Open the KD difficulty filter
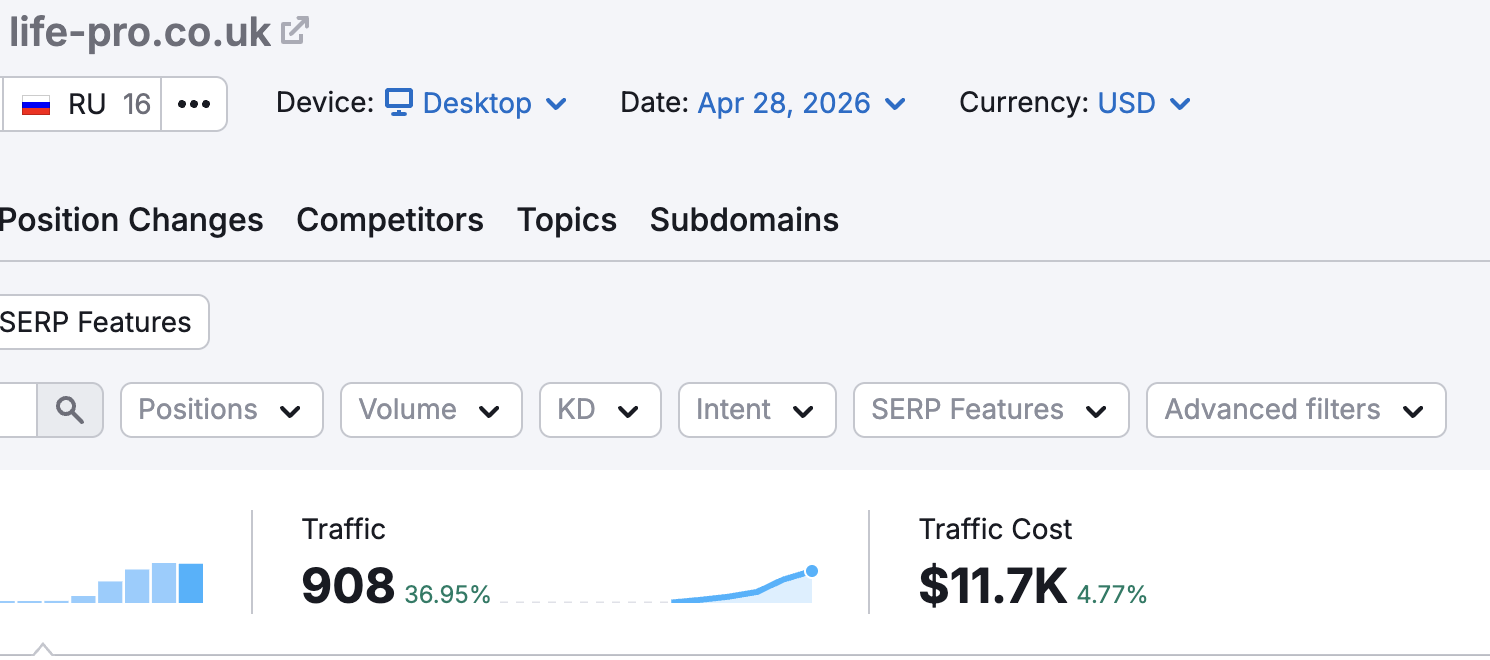This screenshot has height=660, width=1490. [599, 409]
